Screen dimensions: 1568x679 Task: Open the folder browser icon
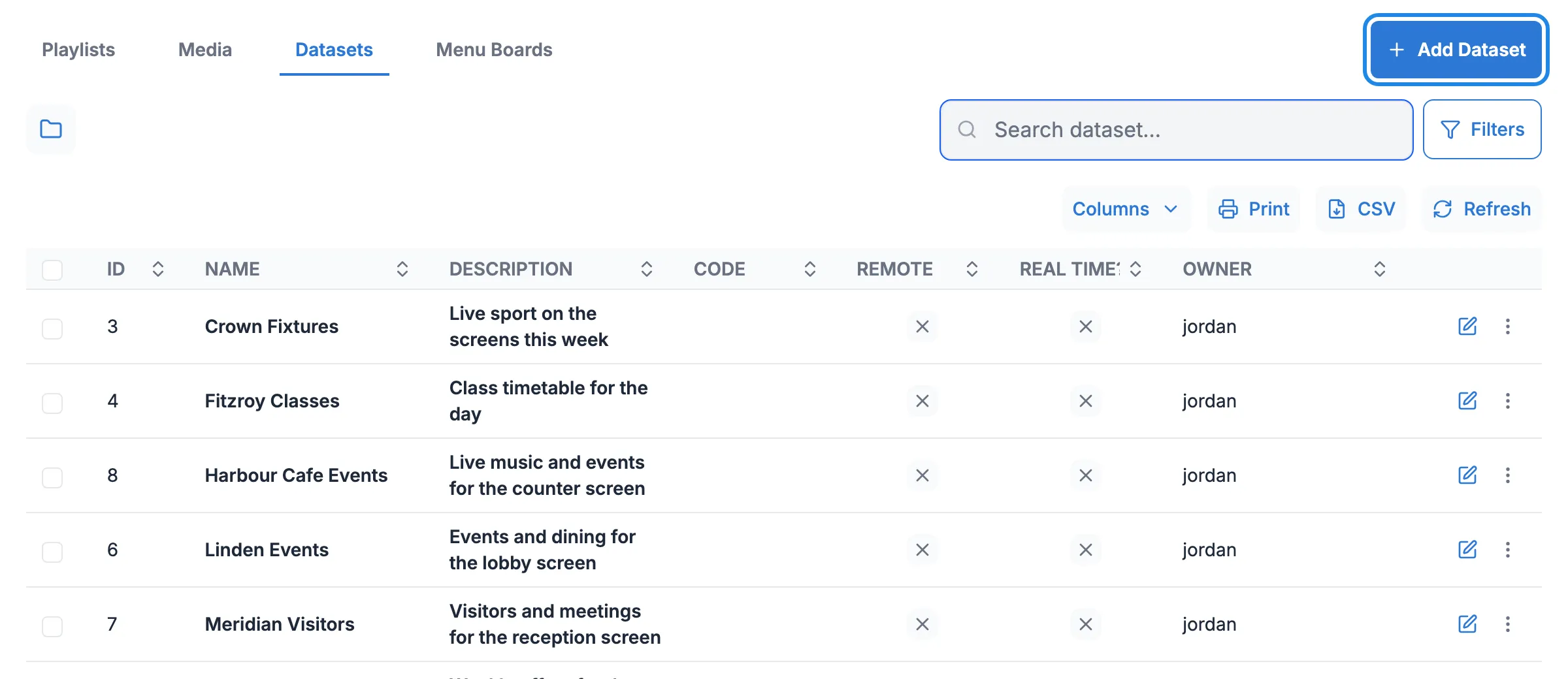tap(51, 129)
